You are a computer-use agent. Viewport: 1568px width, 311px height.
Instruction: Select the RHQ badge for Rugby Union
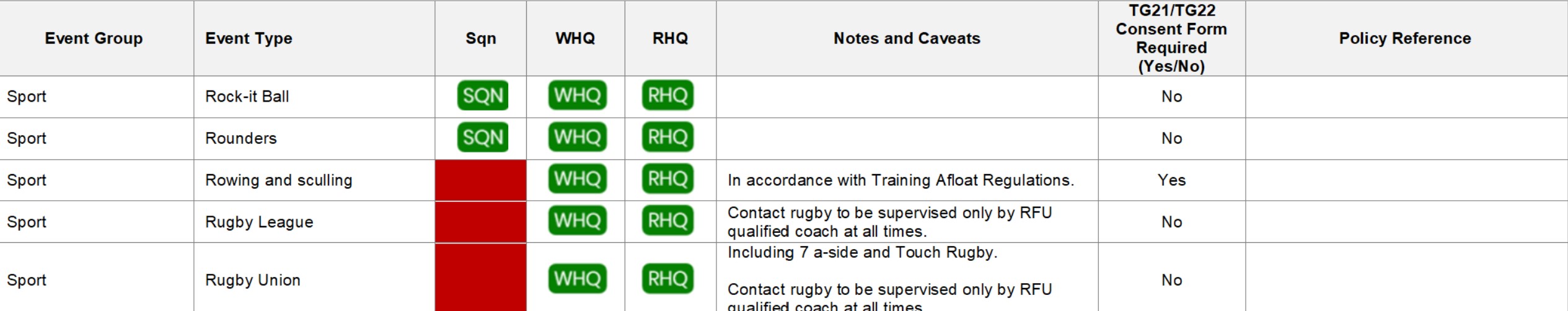pos(667,279)
